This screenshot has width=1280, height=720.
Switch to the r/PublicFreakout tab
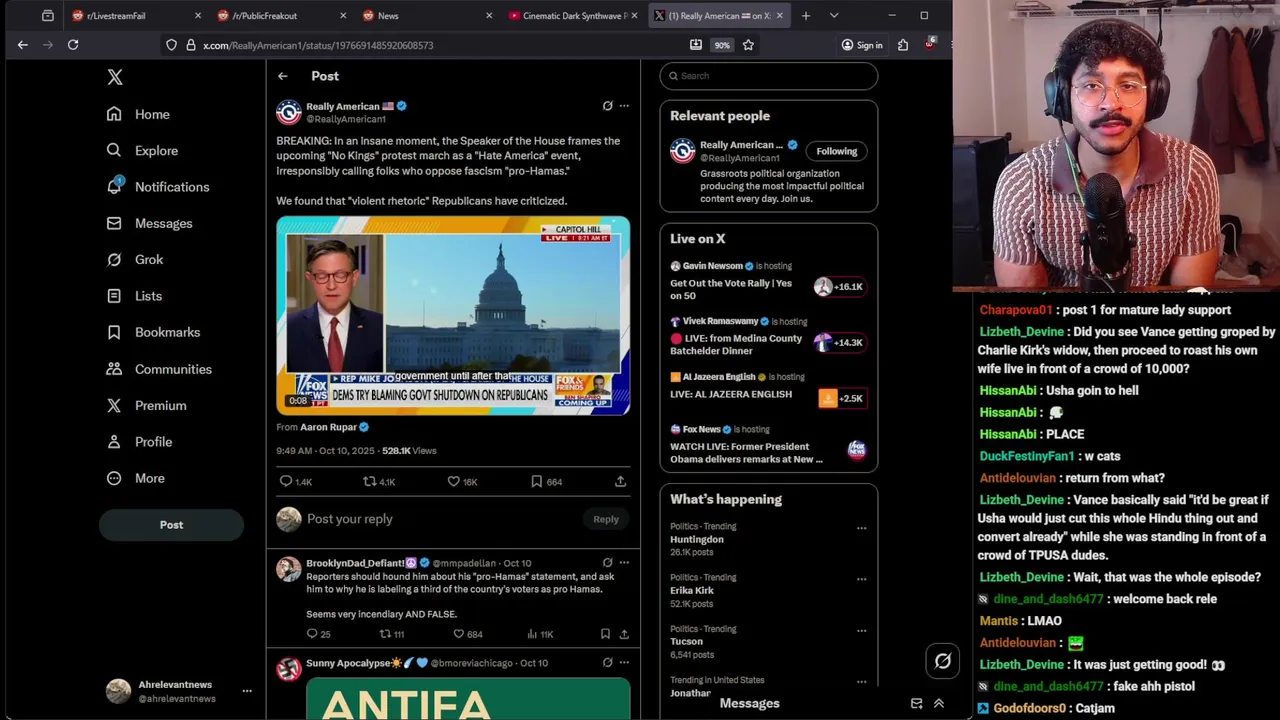280,16
